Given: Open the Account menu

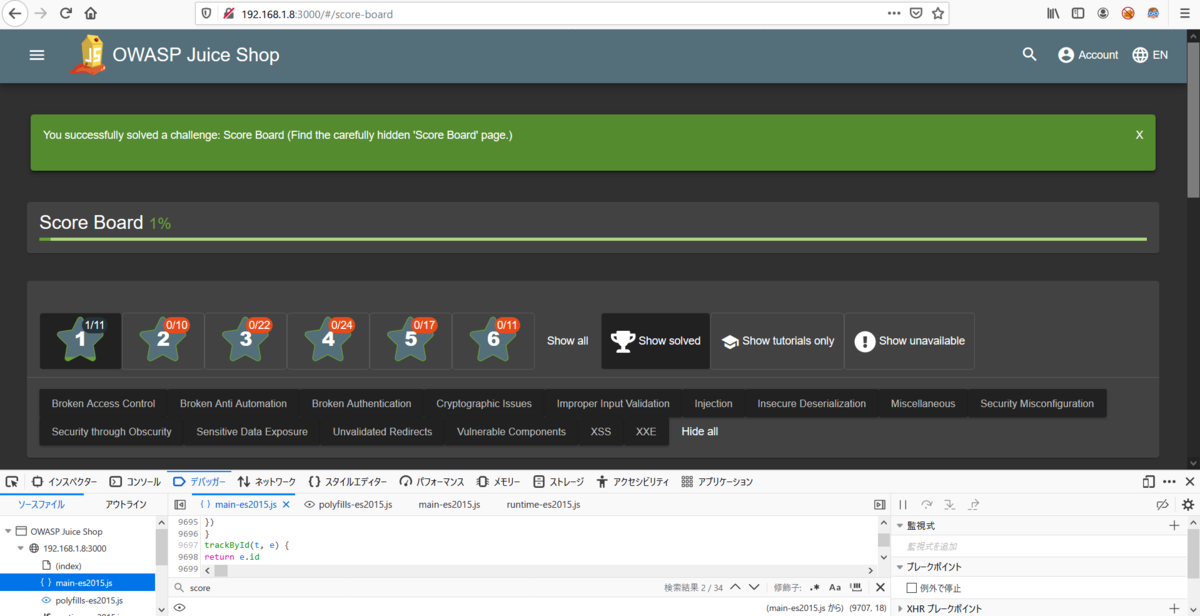Looking at the screenshot, I should [1088, 55].
